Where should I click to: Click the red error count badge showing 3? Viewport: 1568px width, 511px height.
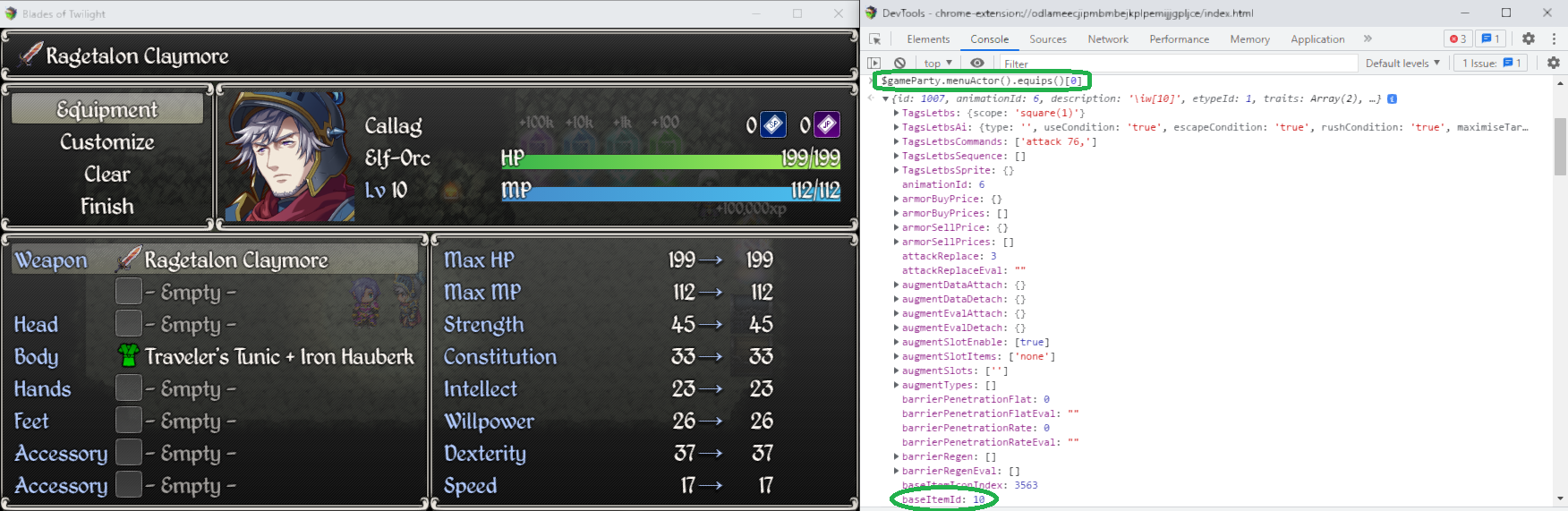click(x=1458, y=38)
